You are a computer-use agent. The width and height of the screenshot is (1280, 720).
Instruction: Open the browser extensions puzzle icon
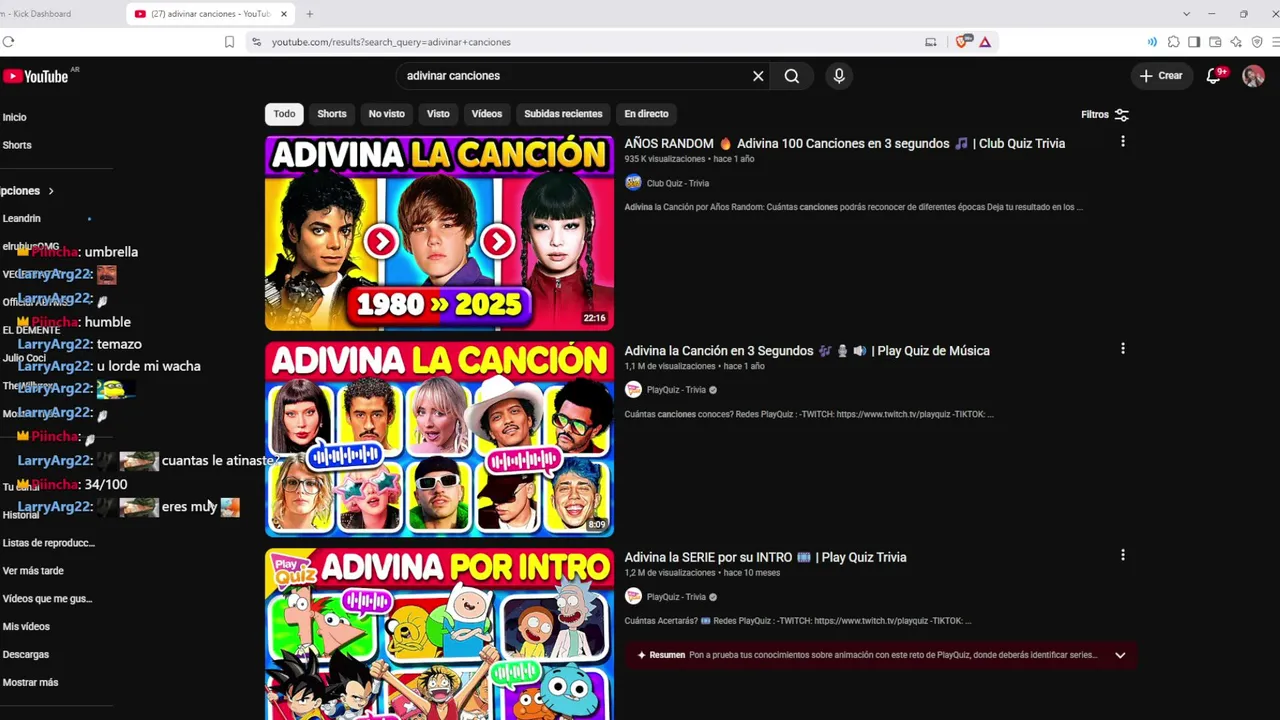pos(1174,42)
